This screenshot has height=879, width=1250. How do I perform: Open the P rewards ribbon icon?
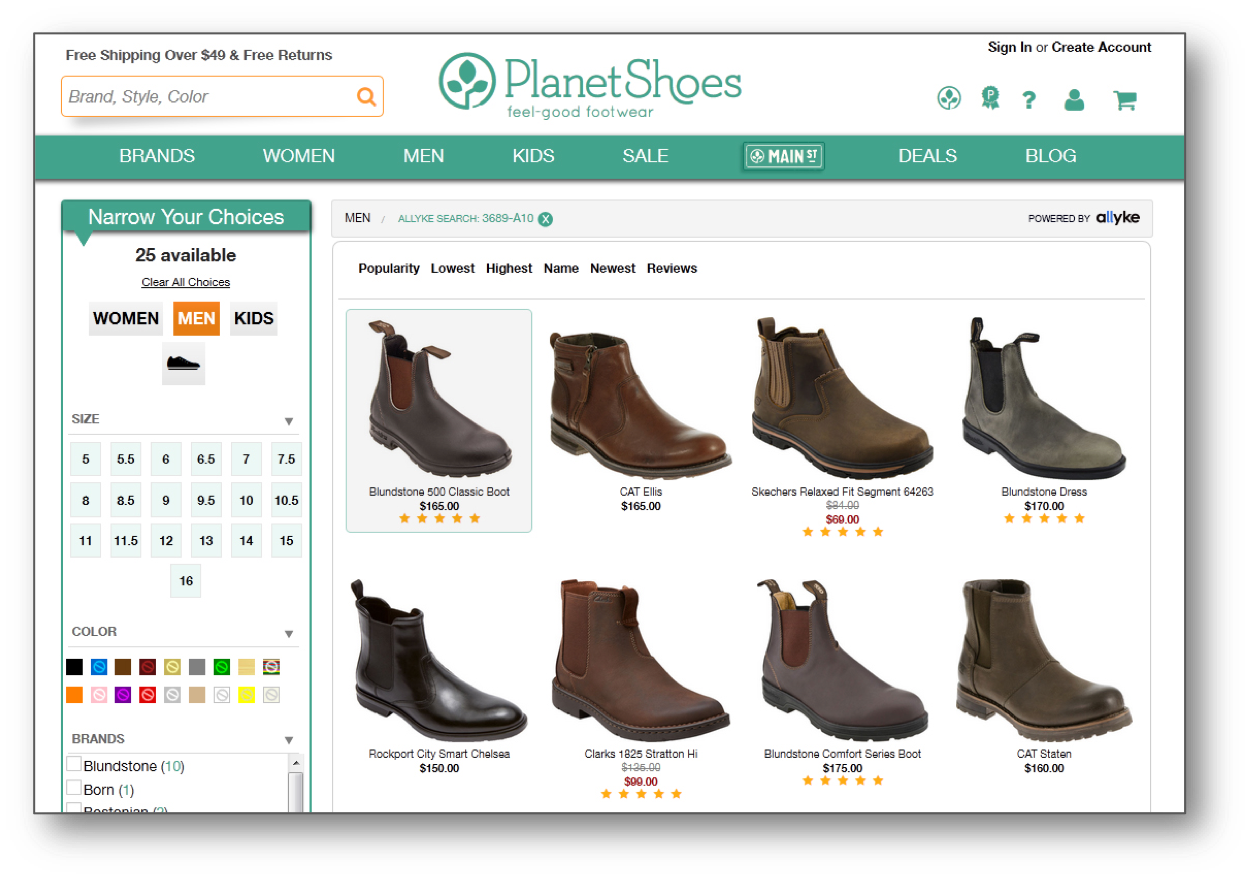[x=990, y=98]
